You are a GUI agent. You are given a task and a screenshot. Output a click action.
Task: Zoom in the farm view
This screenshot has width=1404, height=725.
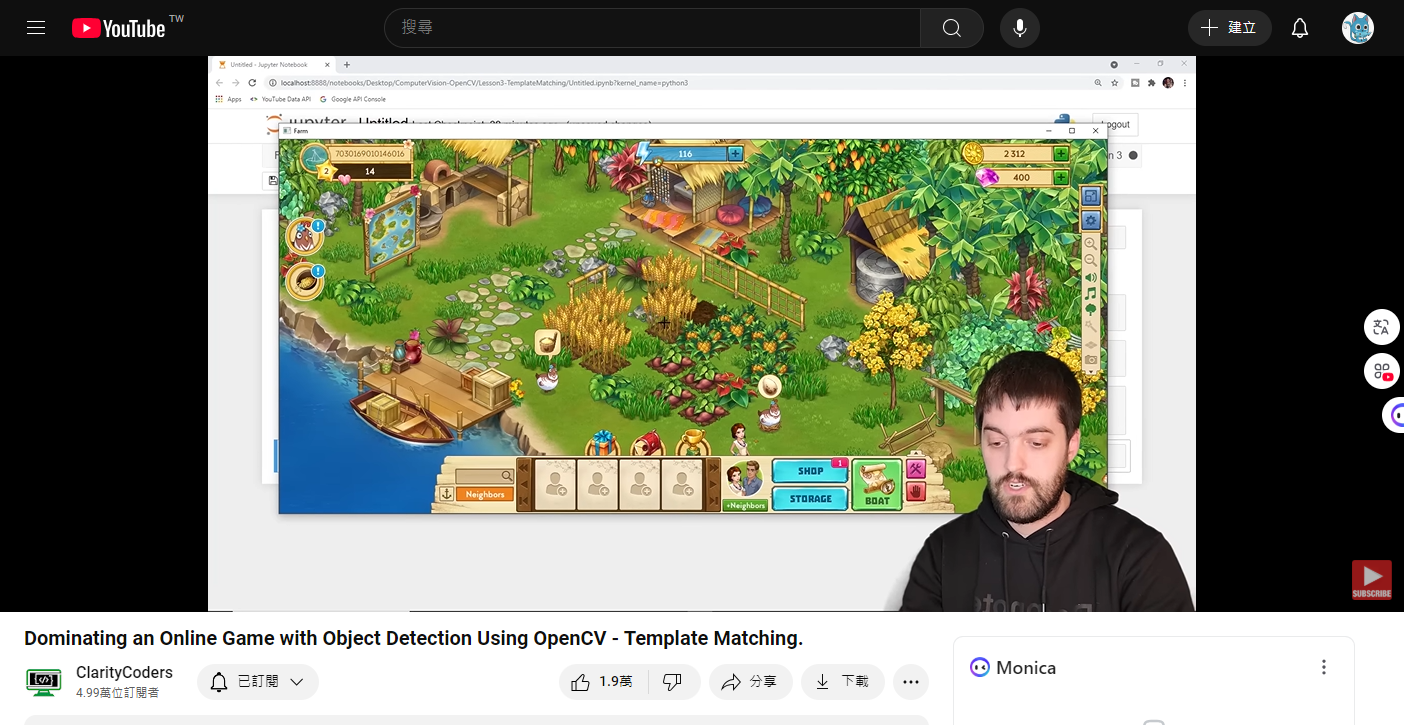[1091, 243]
